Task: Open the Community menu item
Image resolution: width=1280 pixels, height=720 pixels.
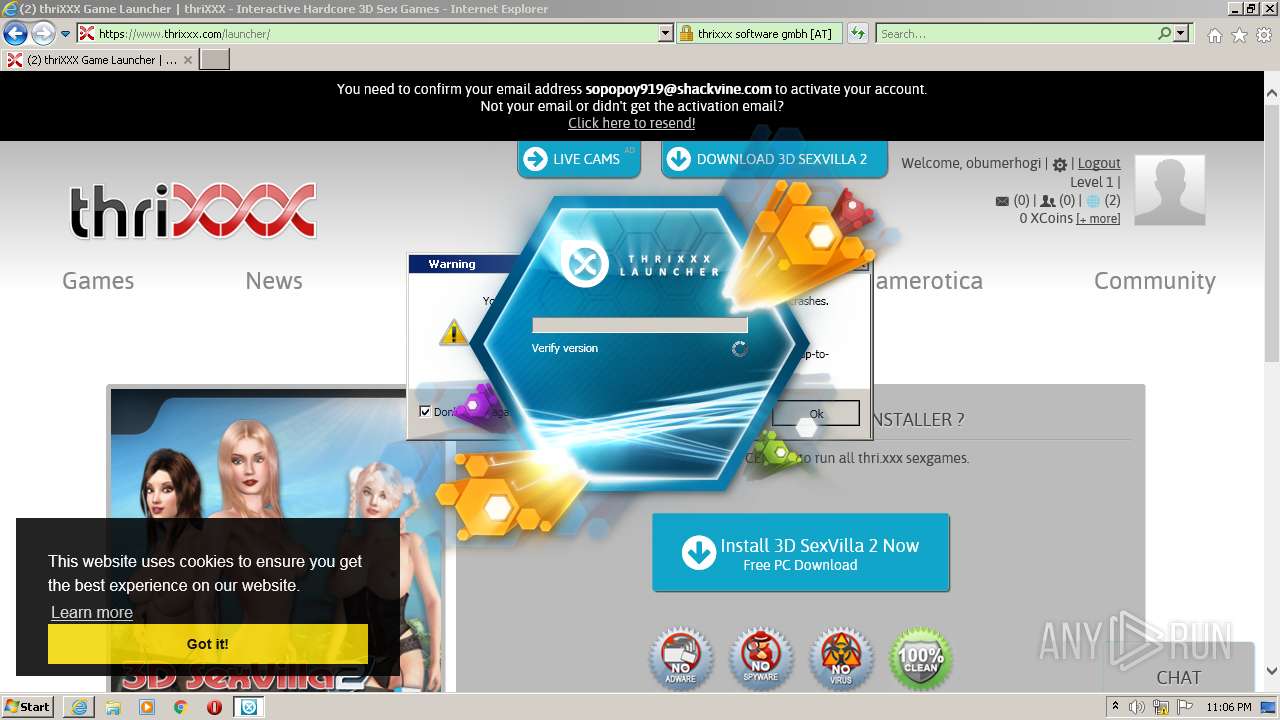Action: 1155,281
